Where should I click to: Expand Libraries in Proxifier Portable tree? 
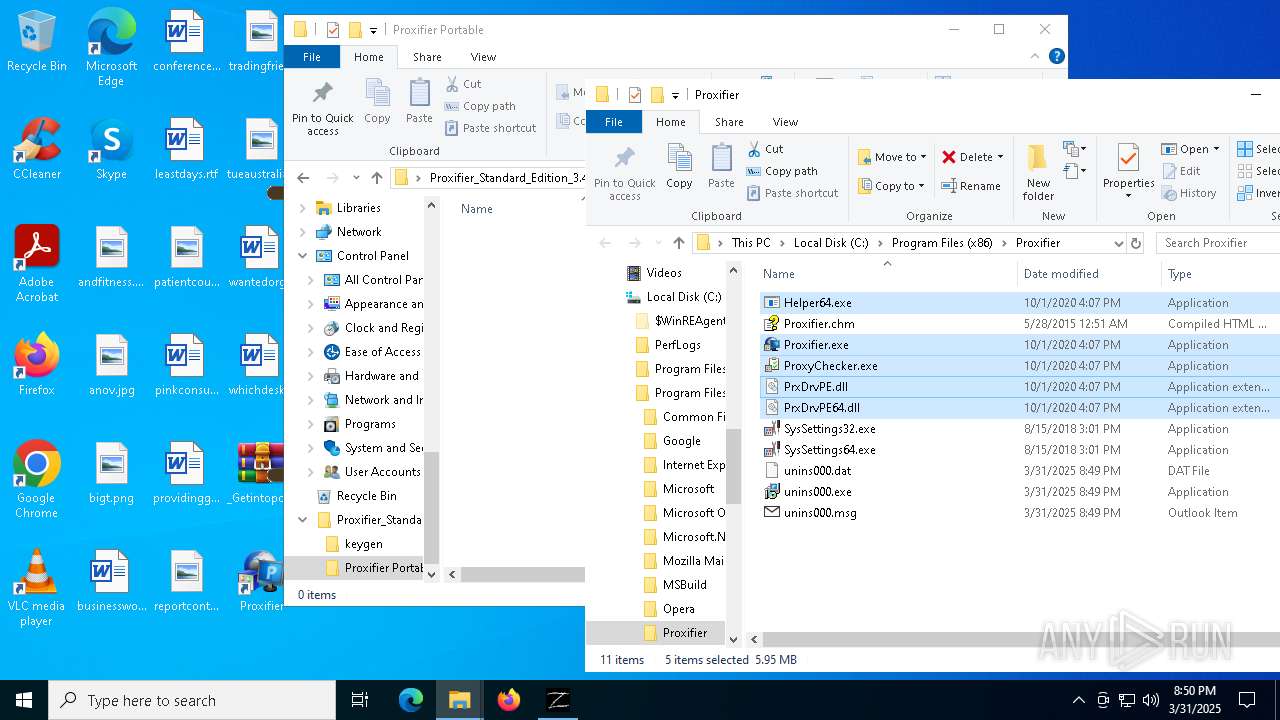coord(303,208)
